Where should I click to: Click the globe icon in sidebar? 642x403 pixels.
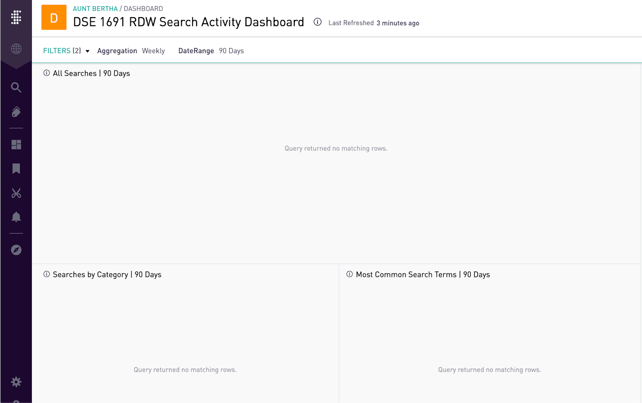[16, 49]
